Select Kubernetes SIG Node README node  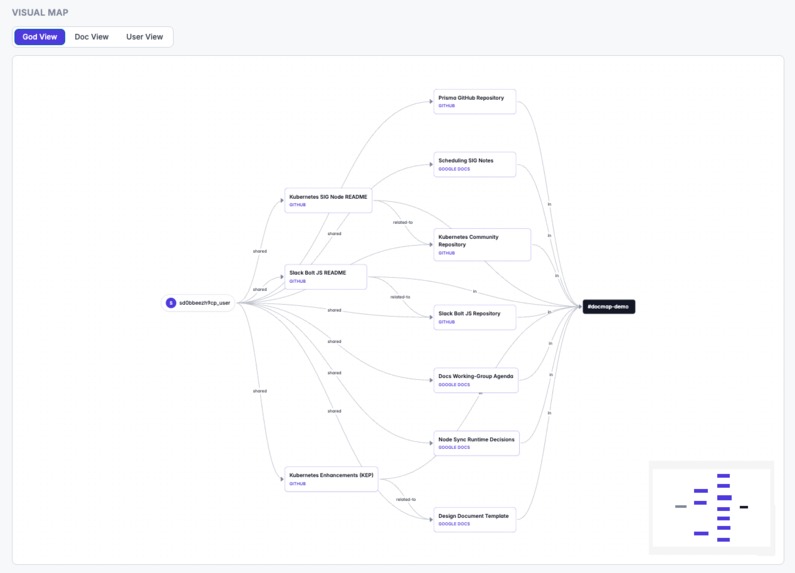[328, 200]
